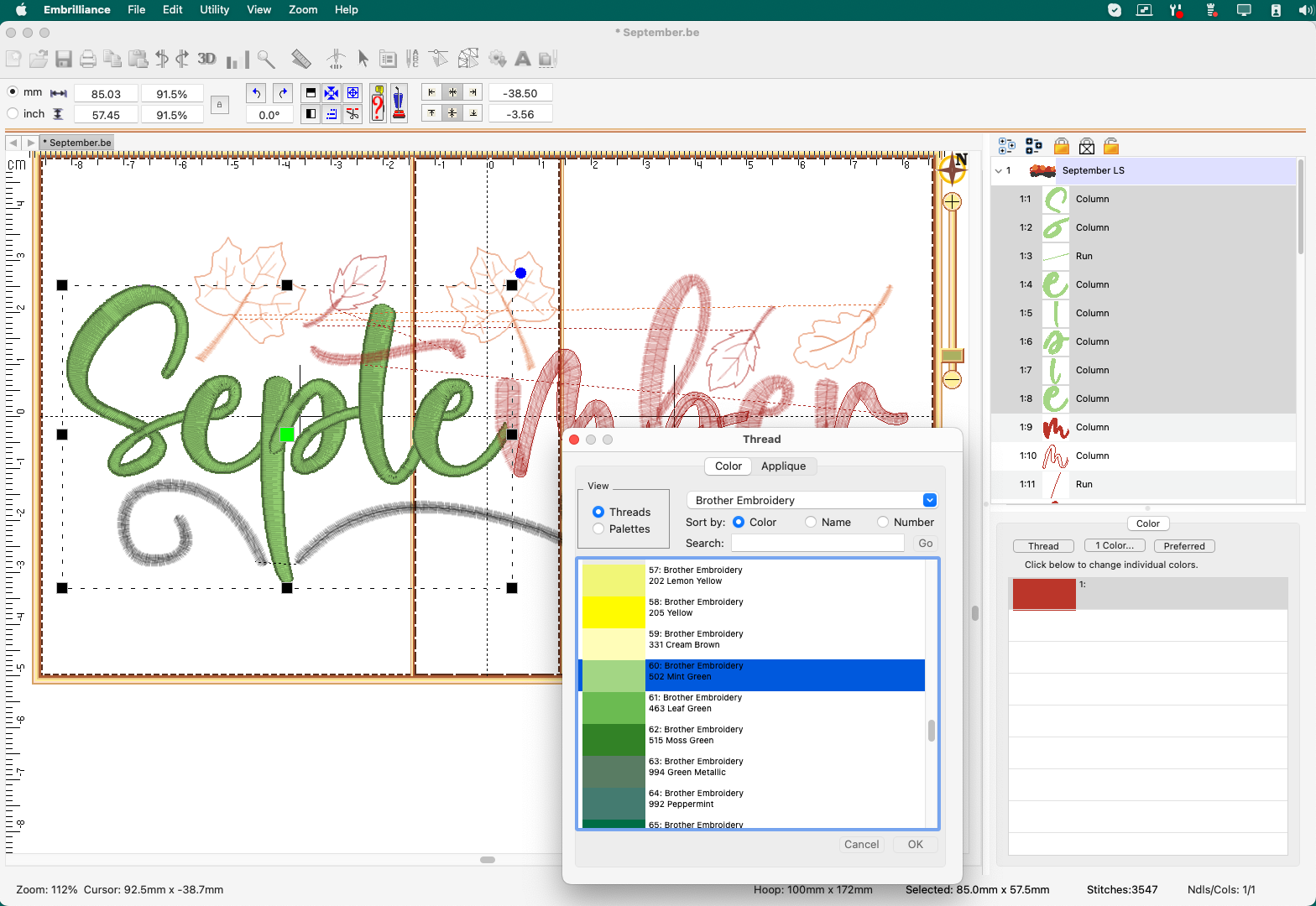1316x906 pixels.
Task: Click the 3D stitch view icon
Action: click(206, 59)
